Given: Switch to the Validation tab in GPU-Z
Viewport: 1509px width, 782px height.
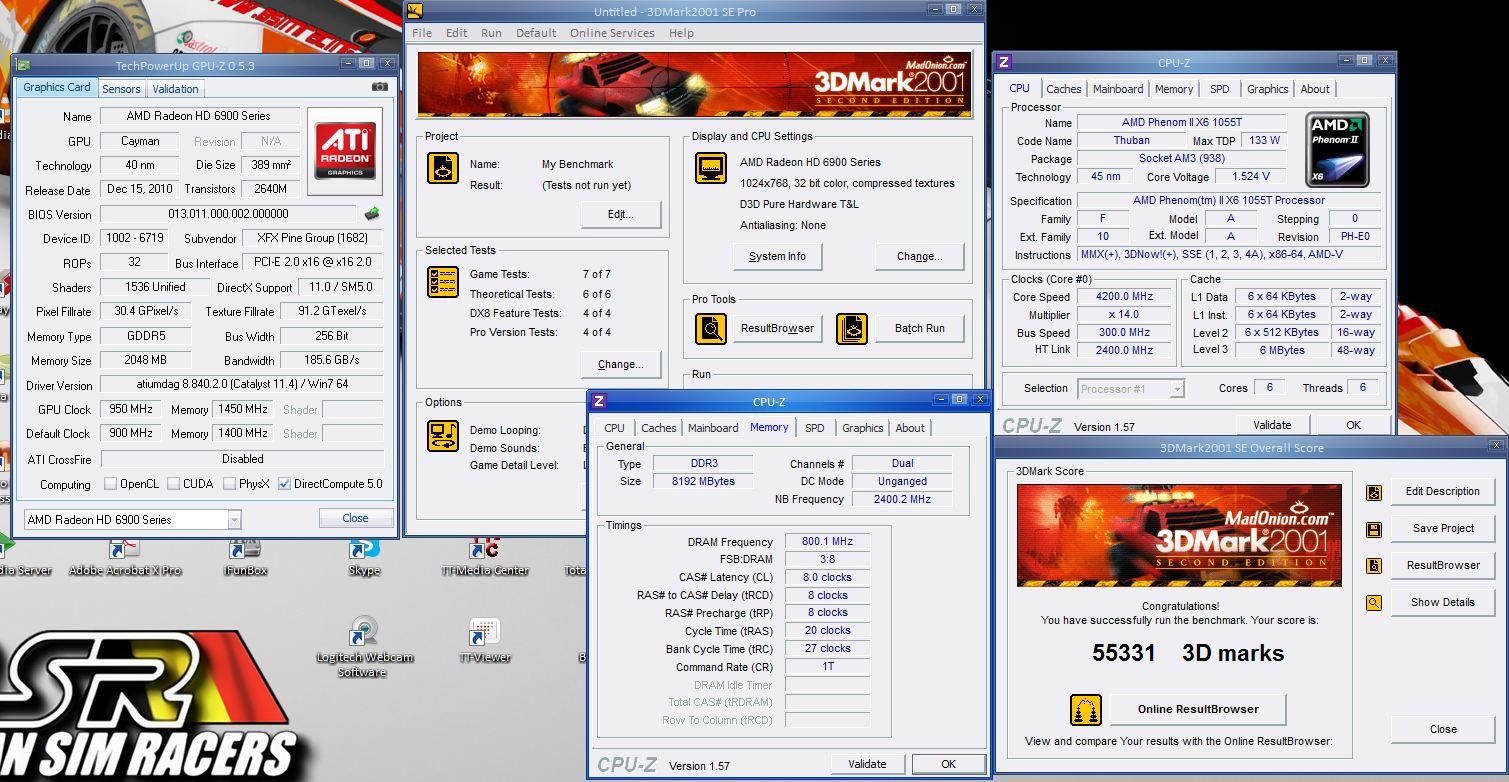Looking at the screenshot, I should coord(175,88).
